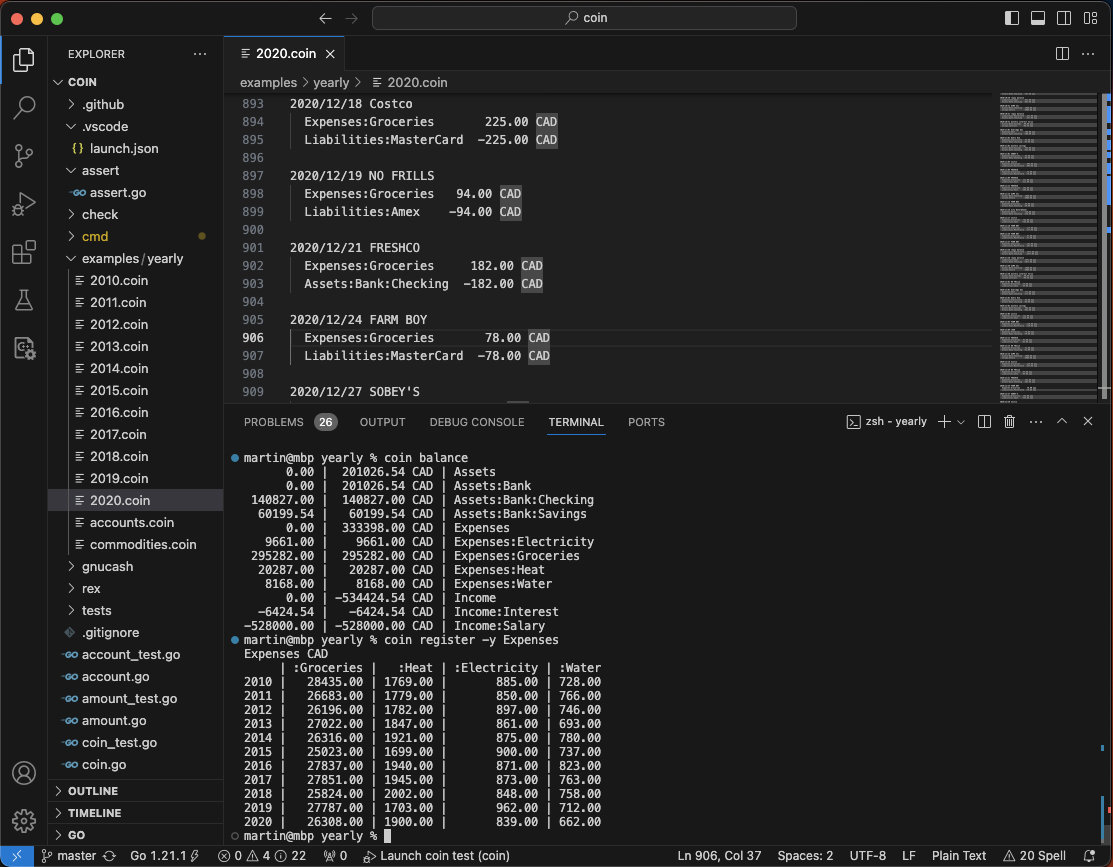The width and height of the screenshot is (1113, 867).
Task: Switch to the PROBLEMS tab
Action: pos(273,422)
